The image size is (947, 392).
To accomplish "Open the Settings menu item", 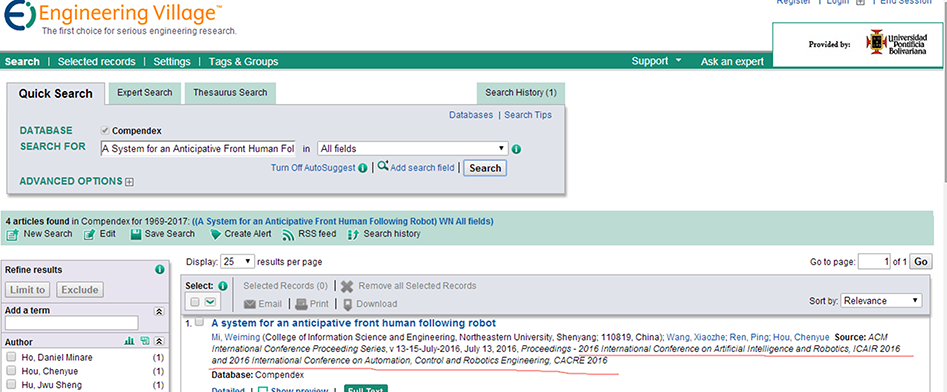I will click(172, 62).
